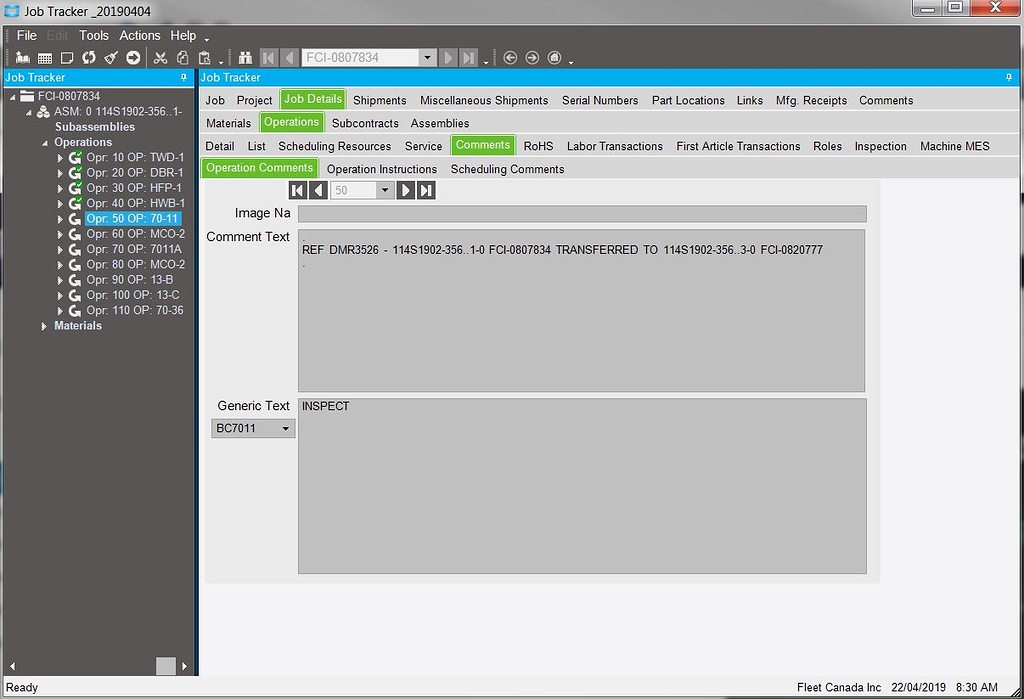Click the back navigation arrow icon

511,57
